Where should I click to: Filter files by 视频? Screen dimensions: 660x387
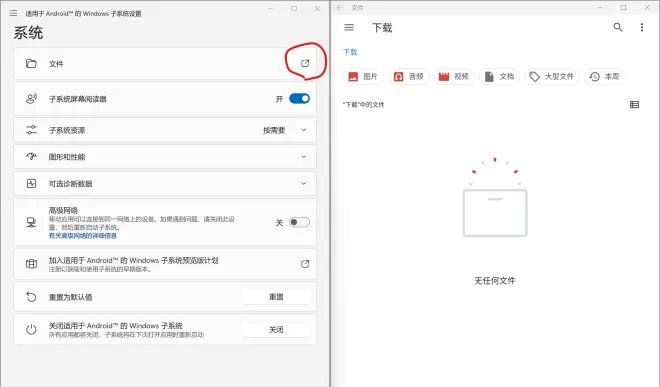[454, 77]
